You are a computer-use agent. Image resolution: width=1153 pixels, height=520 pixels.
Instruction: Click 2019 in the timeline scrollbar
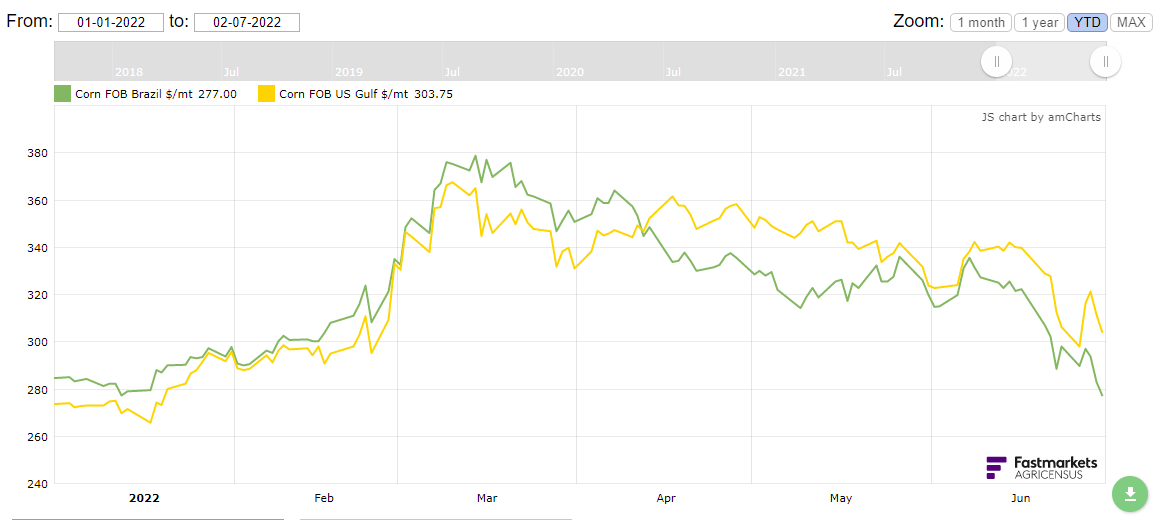(x=349, y=72)
